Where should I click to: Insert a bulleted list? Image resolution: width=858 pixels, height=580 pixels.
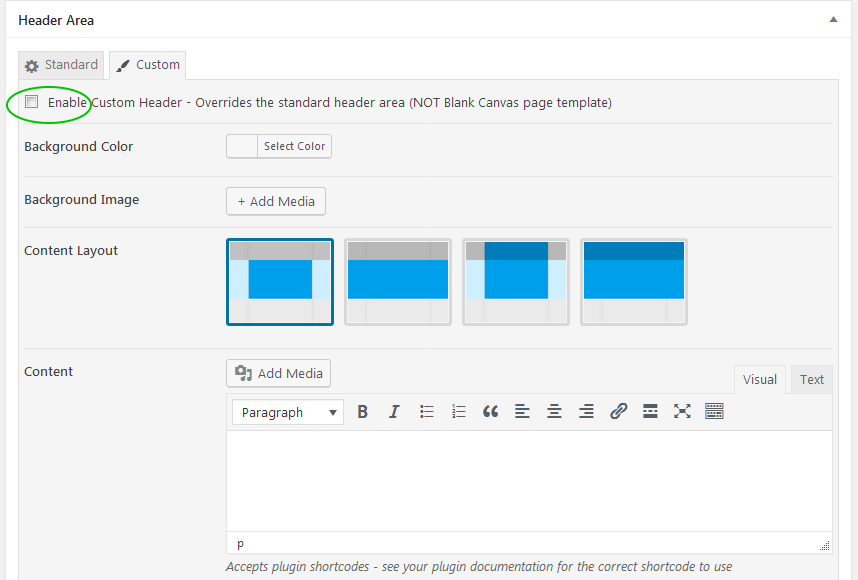(x=426, y=411)
